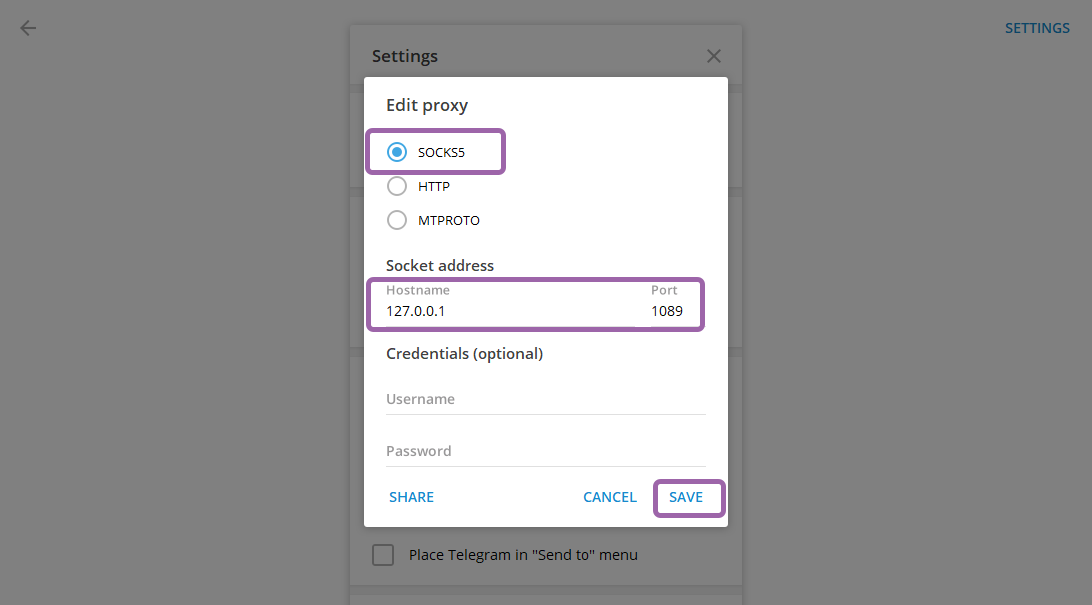Click the "Edit proxy" dialog title

427,105
